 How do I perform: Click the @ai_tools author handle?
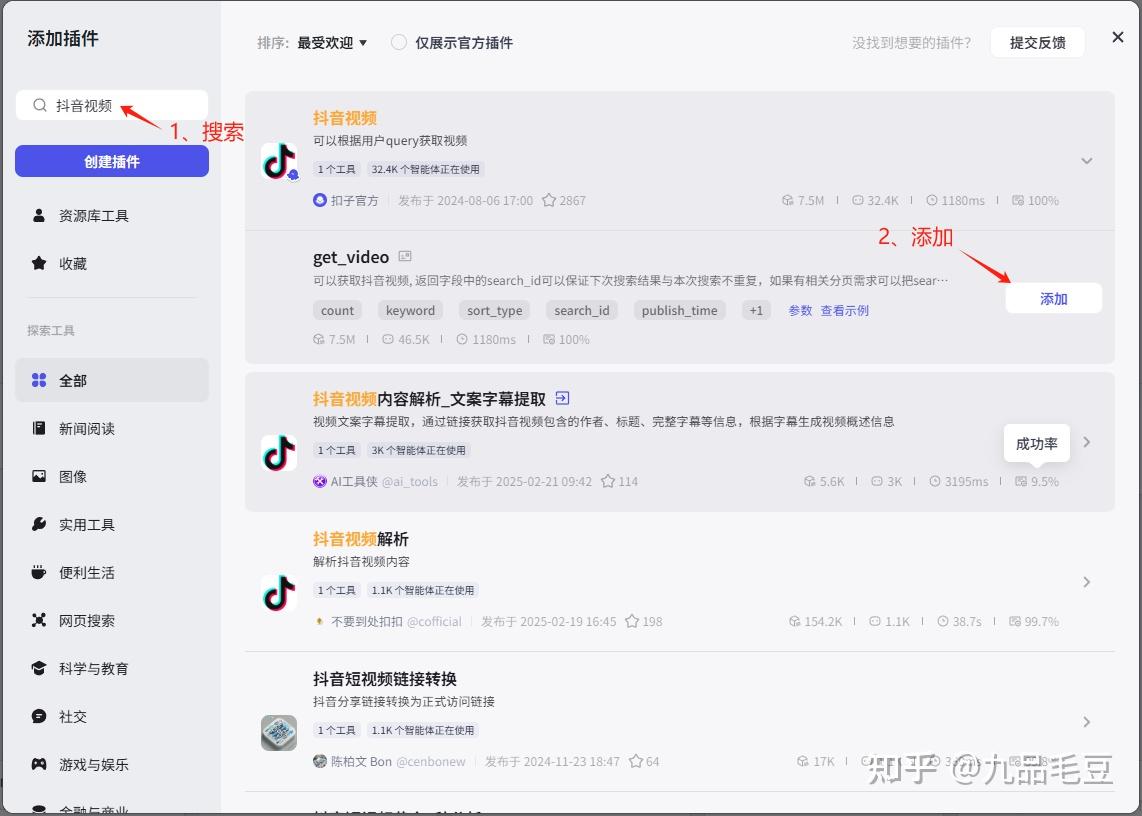coord(410,482)
